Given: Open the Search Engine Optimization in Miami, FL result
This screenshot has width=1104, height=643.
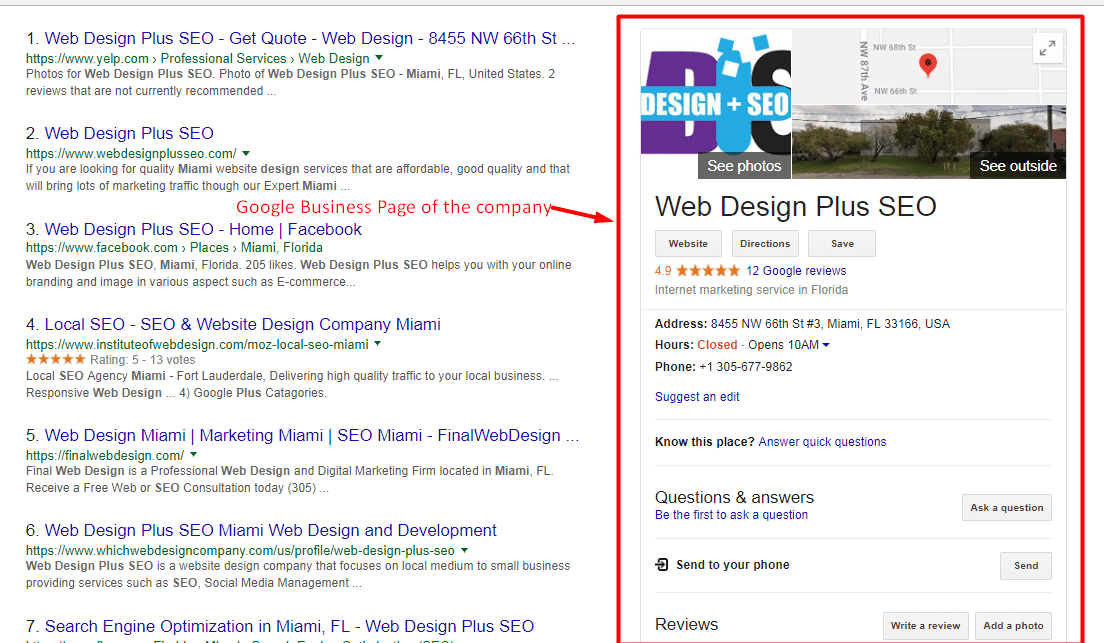Looking at the screenshot, I should [x=289, y=626].
